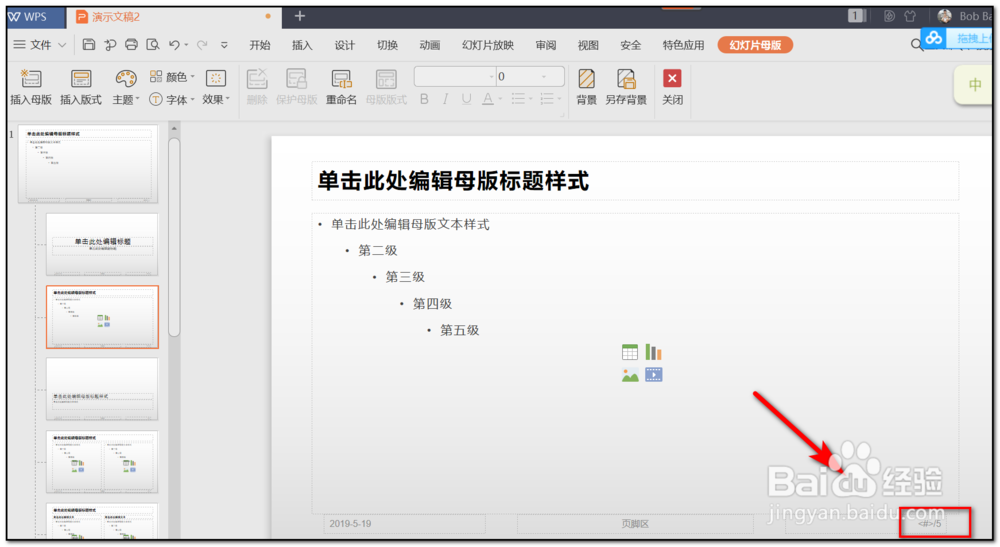Click the picture placeholder icon on slide

[x=629, y=375]
